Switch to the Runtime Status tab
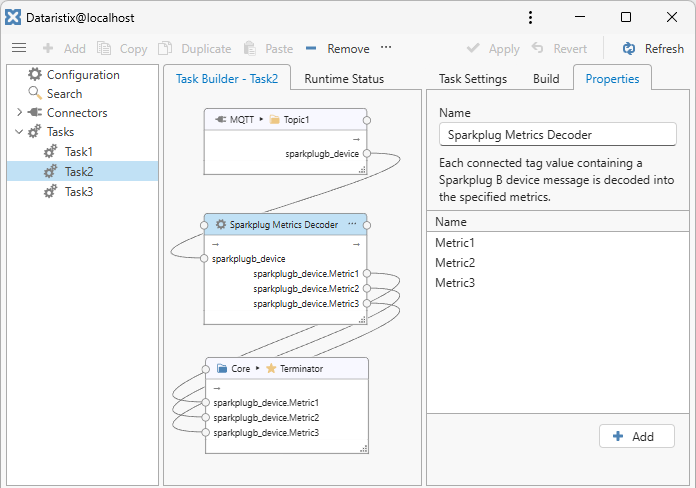 (x=343, y=79)
